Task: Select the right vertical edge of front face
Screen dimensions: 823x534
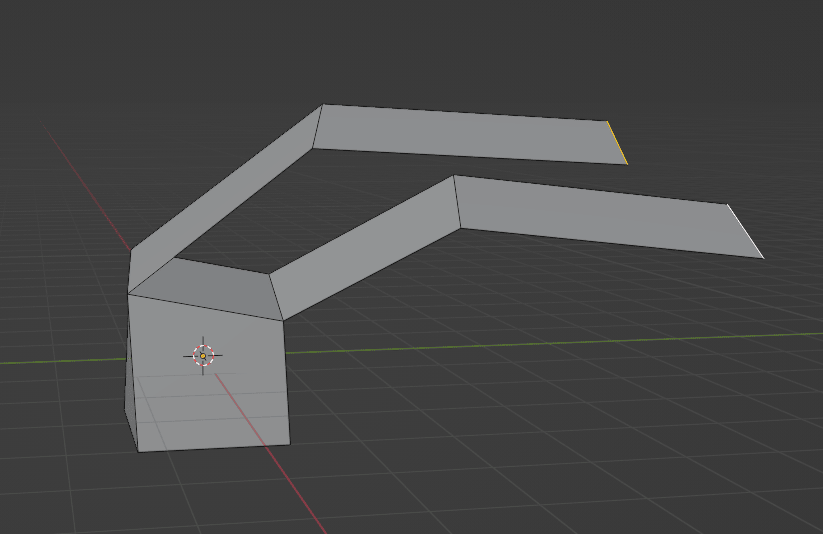Action: coord(286,382)
